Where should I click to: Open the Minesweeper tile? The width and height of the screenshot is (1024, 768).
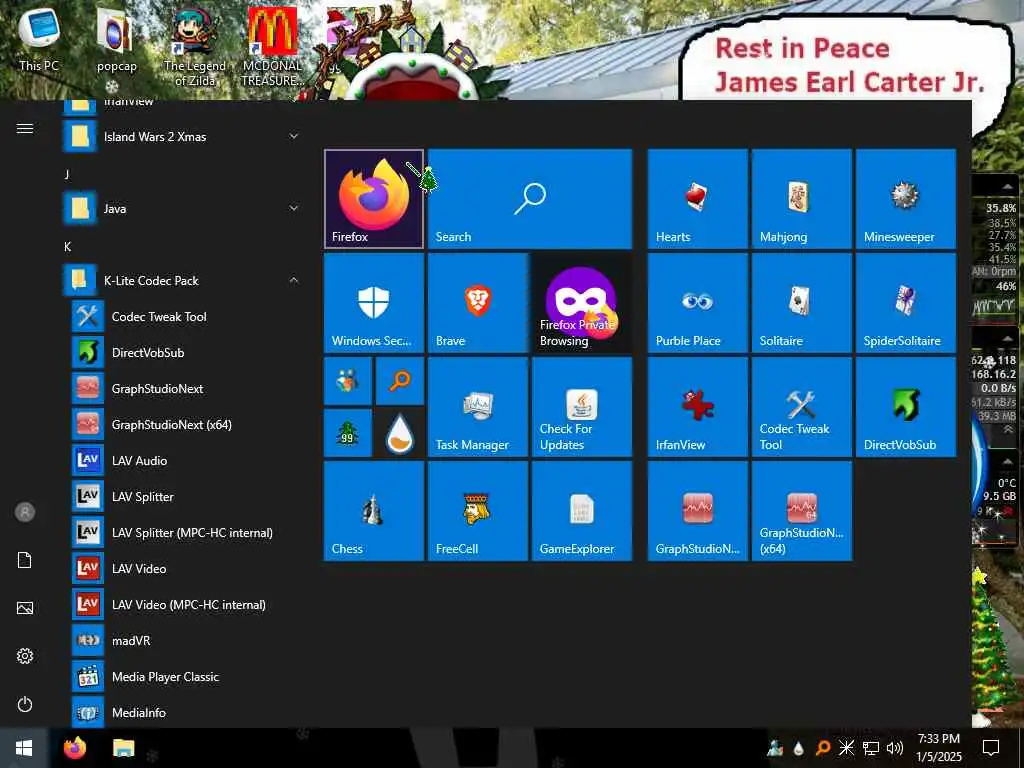(x=906, y=199)
